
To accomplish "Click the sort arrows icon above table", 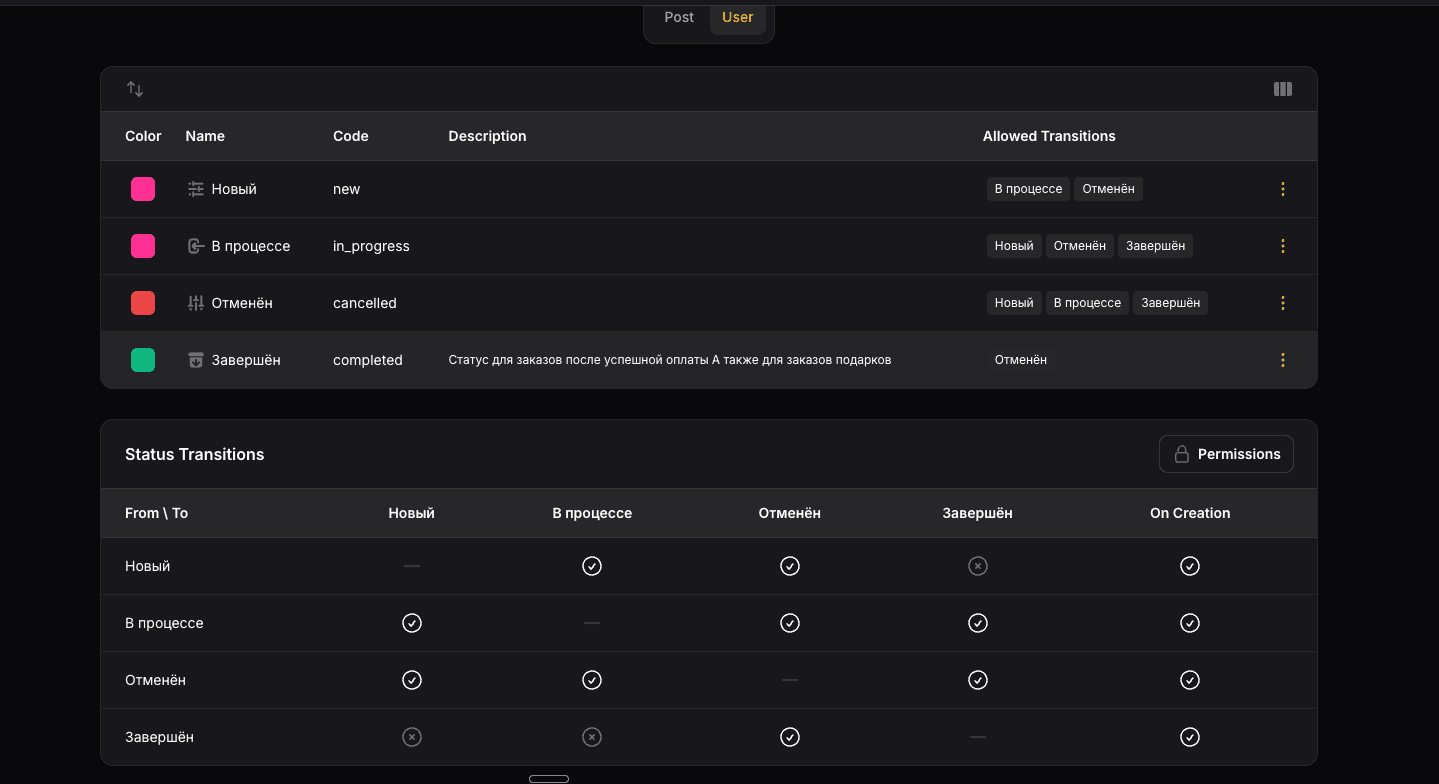I will 135,89.
